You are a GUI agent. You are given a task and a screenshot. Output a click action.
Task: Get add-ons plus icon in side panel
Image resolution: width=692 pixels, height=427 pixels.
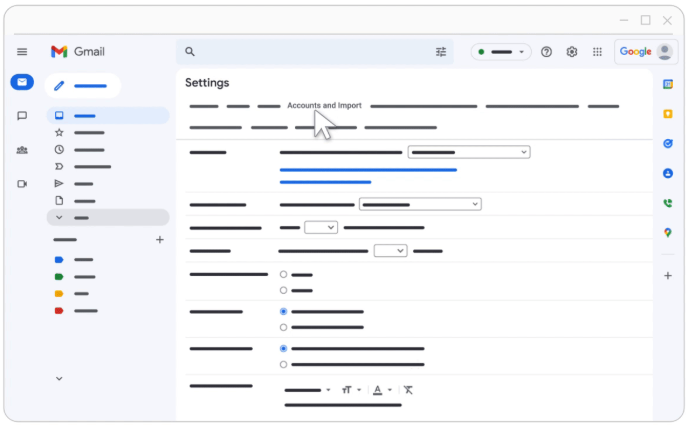coord(668,276)
